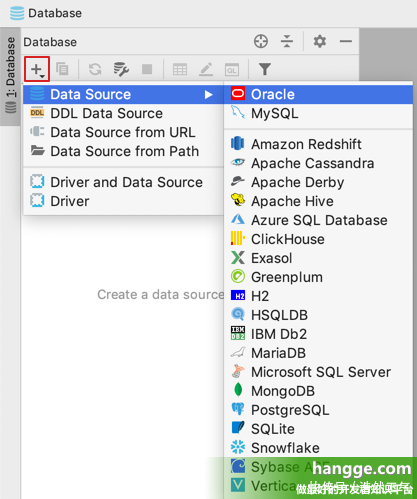417x499 pixels.
Task: Click the Sybase ASE icon
Action: coord(238,466)
